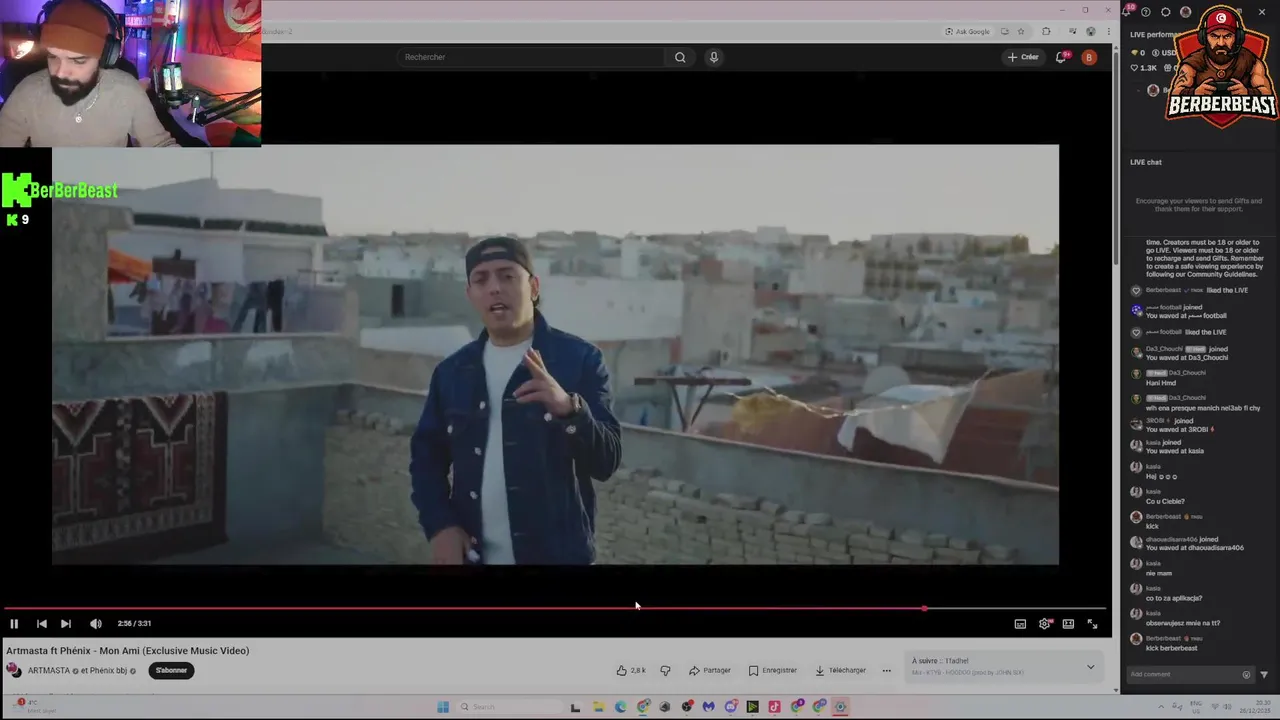The height and width of the screenshot is (720, 1280).
Task: Open media controls icon in browser toolbar
Action: (1073, 31)
